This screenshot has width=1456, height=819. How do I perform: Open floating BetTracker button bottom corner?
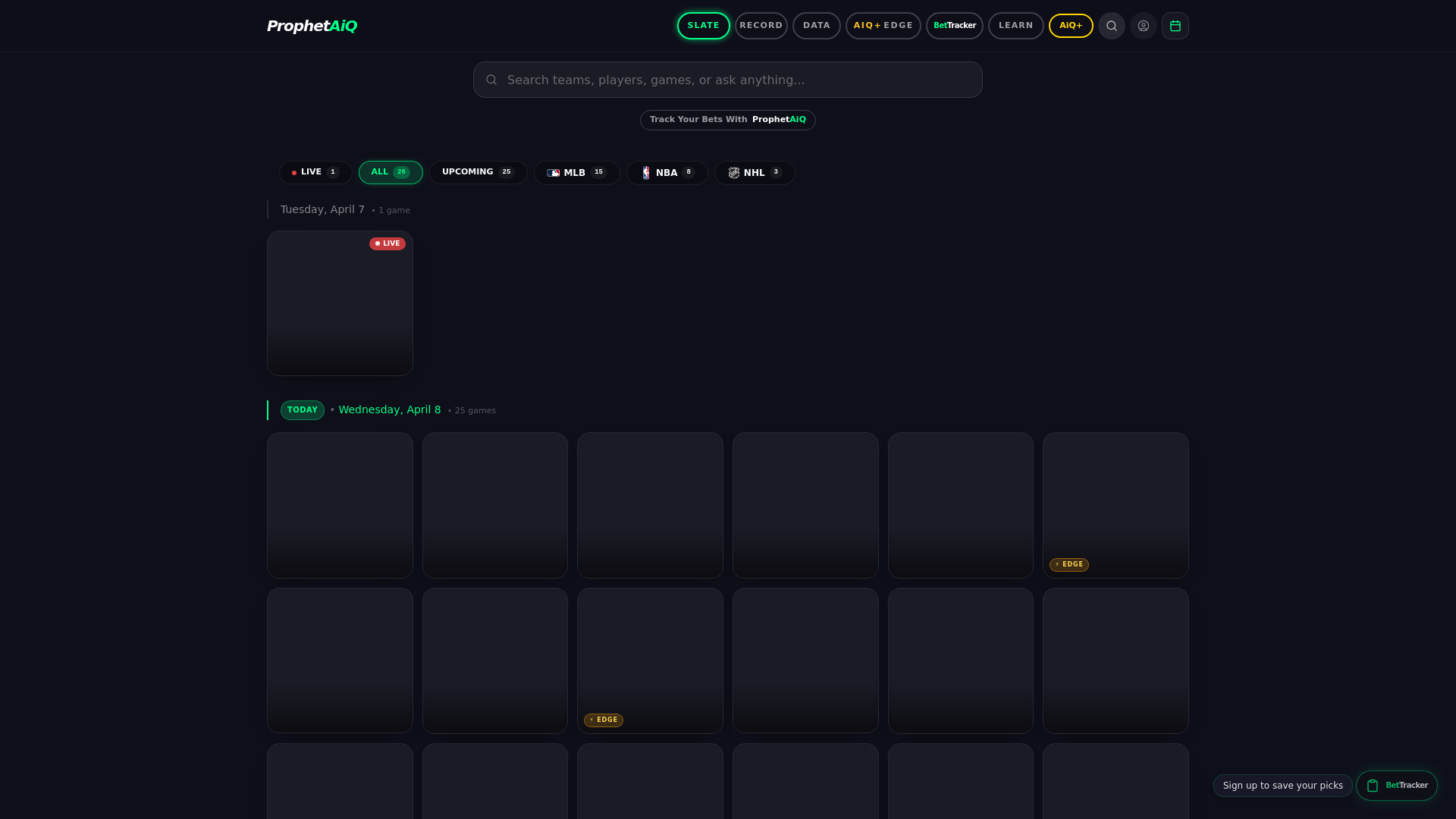click(1396, 786)
